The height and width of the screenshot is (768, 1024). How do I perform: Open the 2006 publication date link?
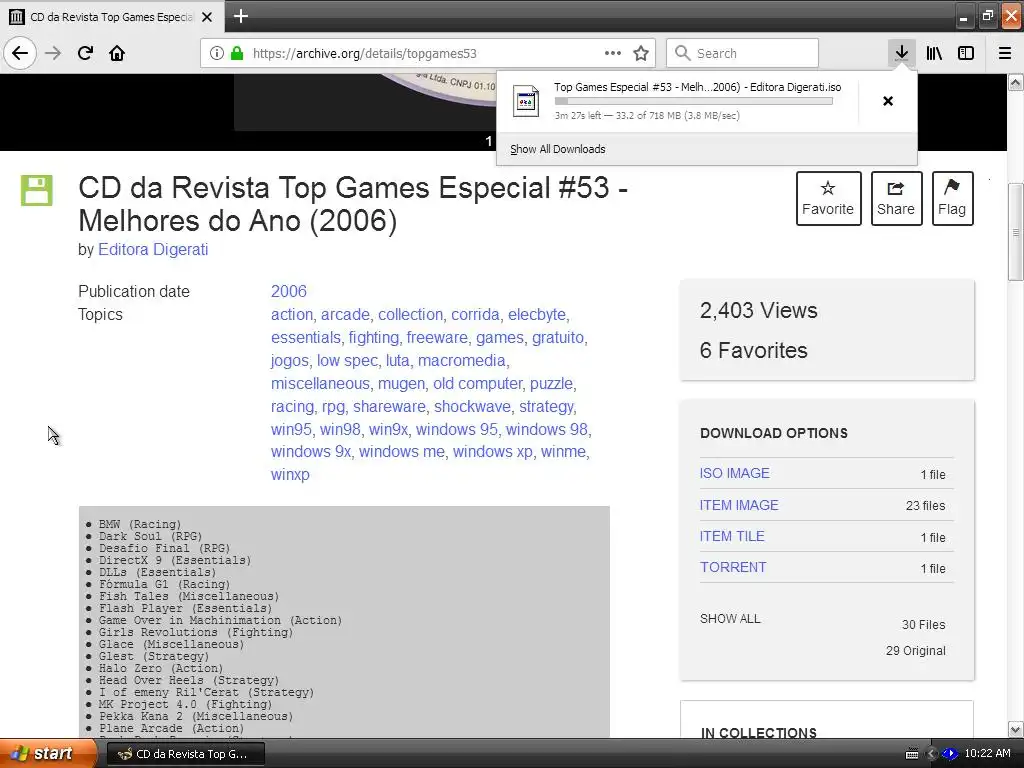289,291
